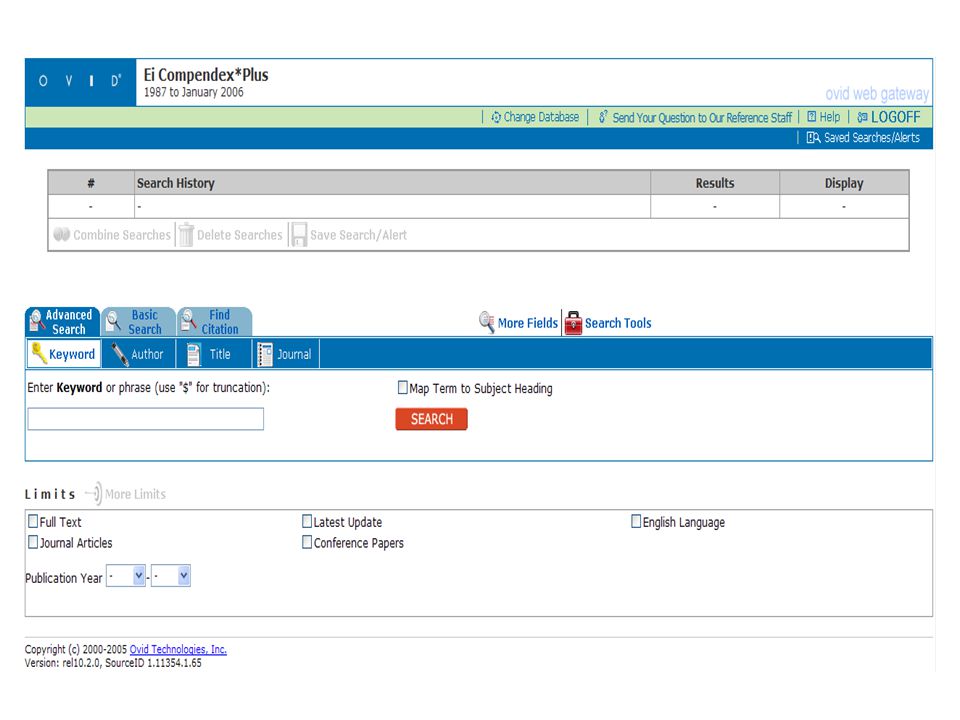Click the LOGOFF link
The width and height of the screenshot is (960, 720).
[895, 117]
